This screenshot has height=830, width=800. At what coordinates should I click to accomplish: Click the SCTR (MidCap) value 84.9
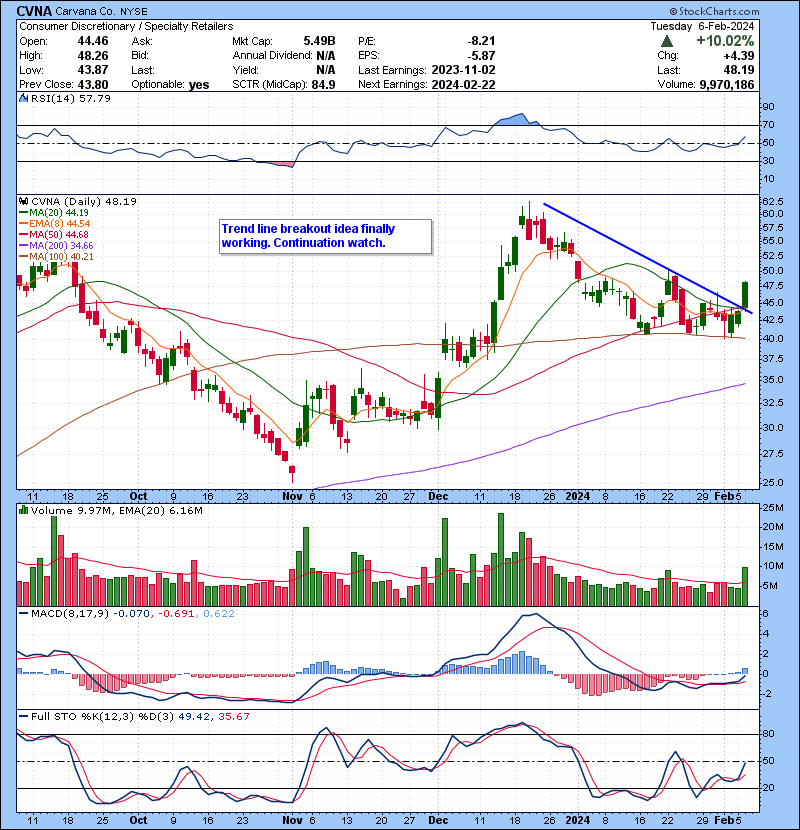tap(323, 84)
